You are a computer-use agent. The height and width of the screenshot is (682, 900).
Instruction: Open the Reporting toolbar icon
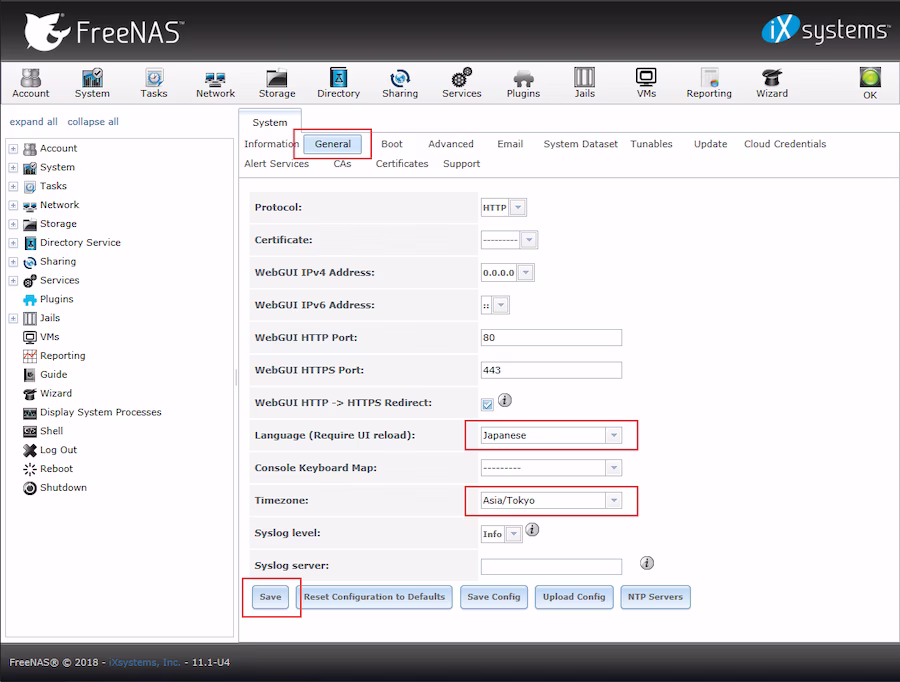click(x=709, y=83)
